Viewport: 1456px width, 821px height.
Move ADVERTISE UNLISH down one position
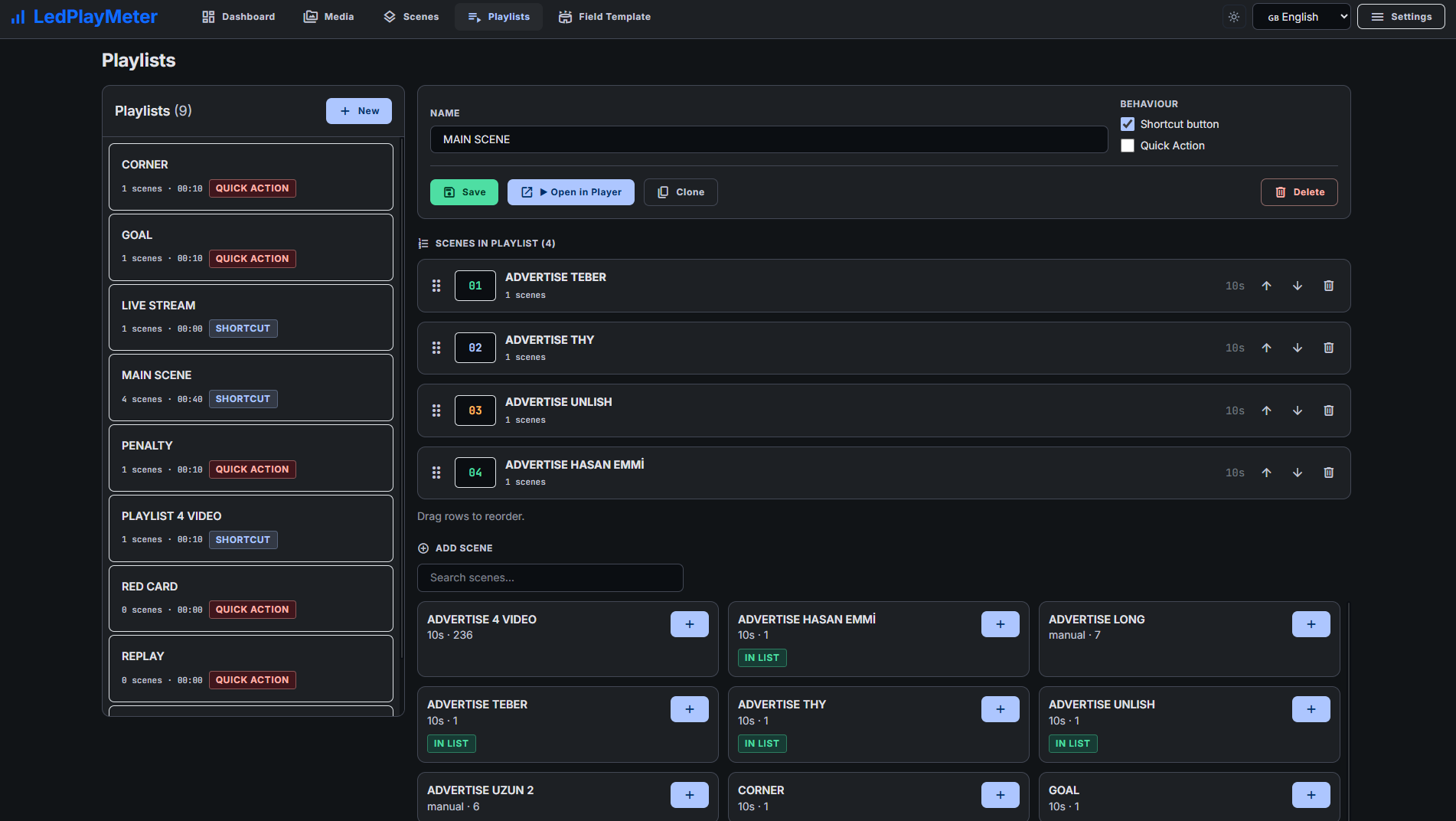pos(1298,410)
